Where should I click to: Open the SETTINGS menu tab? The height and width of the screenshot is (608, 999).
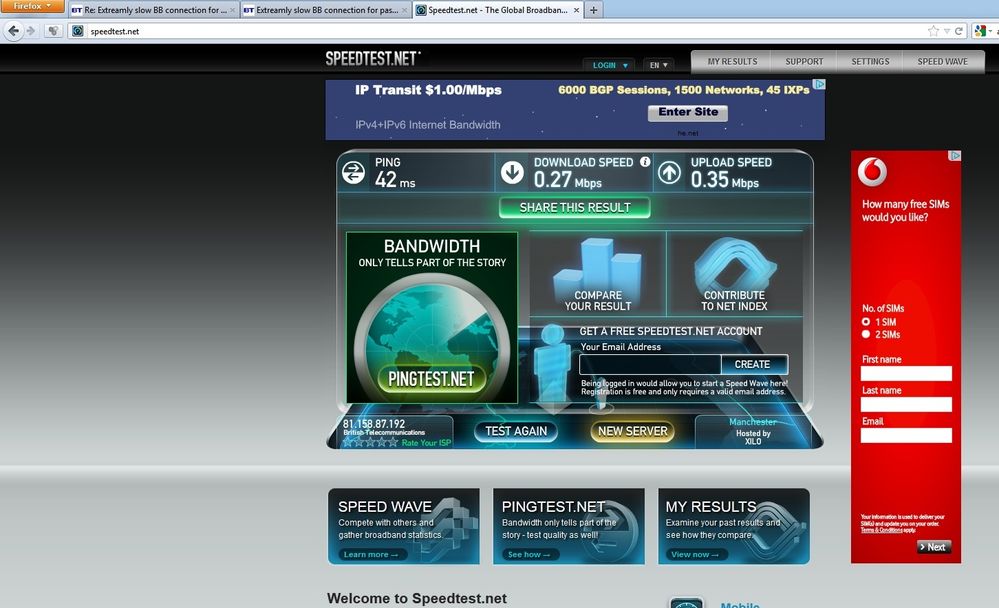coord(870,62)
